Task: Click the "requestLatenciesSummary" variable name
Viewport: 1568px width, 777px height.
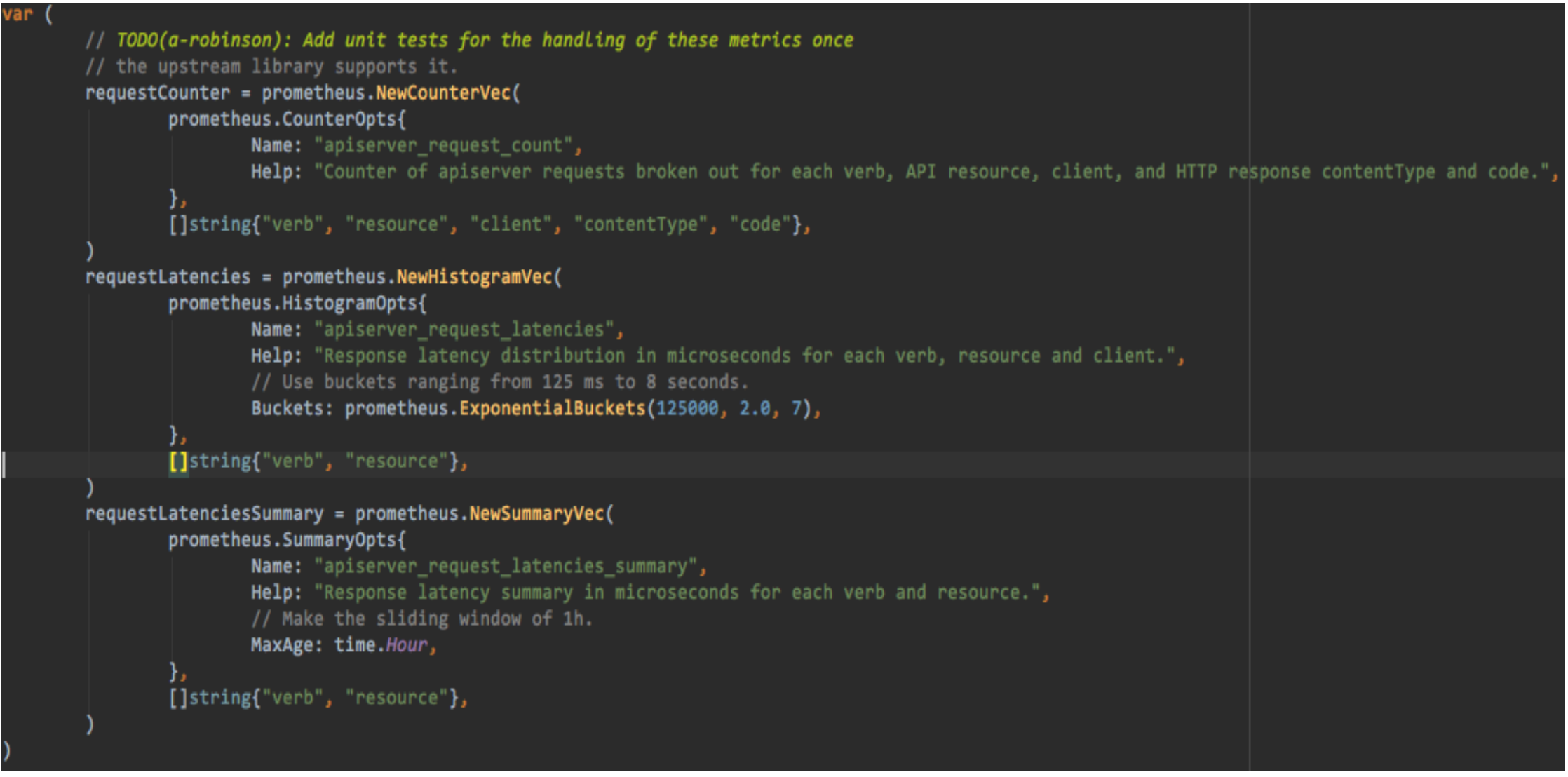Action: point(205,514)
